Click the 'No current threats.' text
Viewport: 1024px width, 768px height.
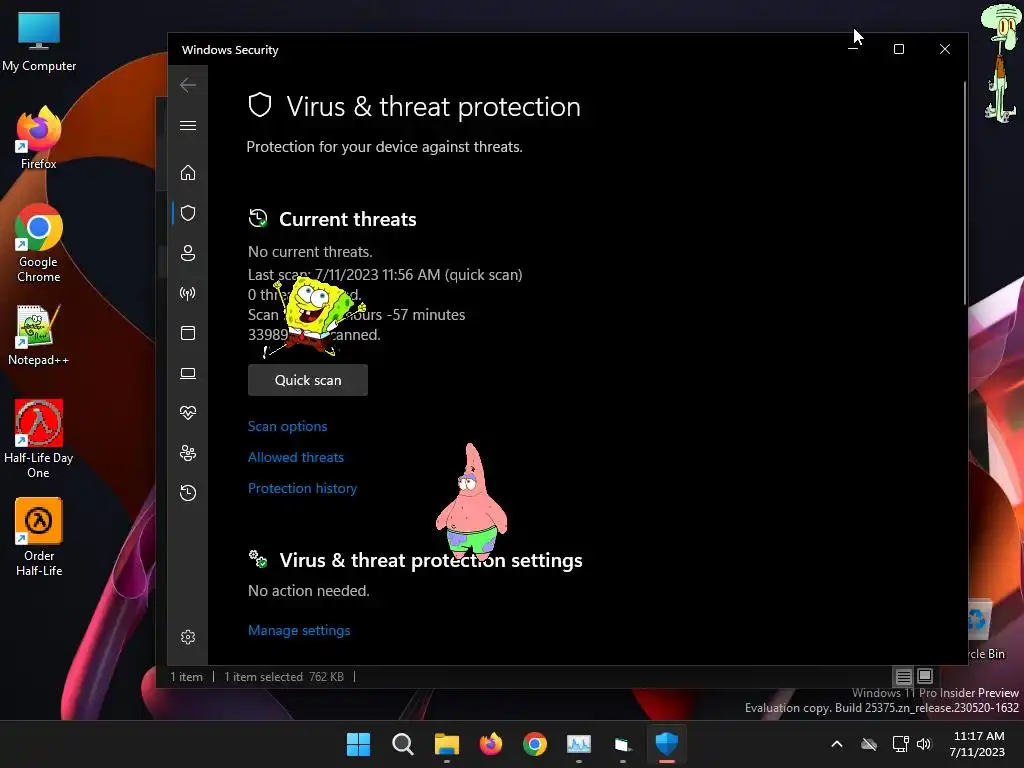pyautogui.click(x=310, y=252)
